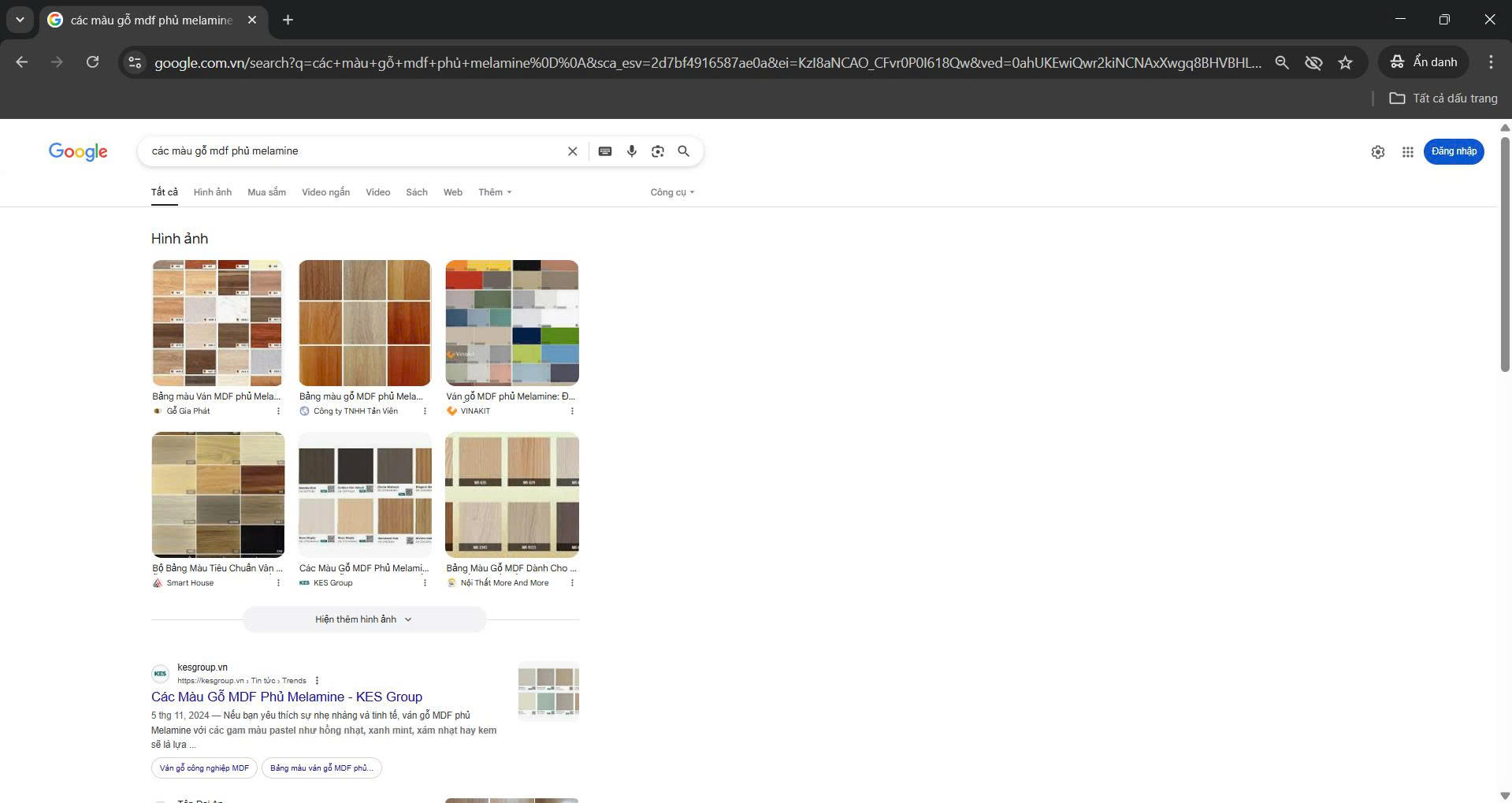Switch to the Hình ảnh tab
This screenshot has width=1512, height=803.
(x=213, y=192)
